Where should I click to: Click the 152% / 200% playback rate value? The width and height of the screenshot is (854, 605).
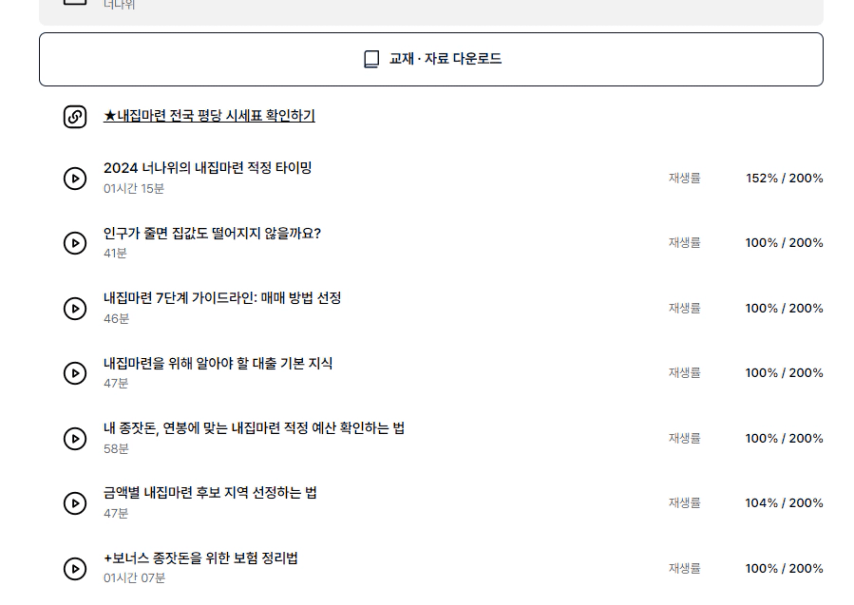(784, 178)
